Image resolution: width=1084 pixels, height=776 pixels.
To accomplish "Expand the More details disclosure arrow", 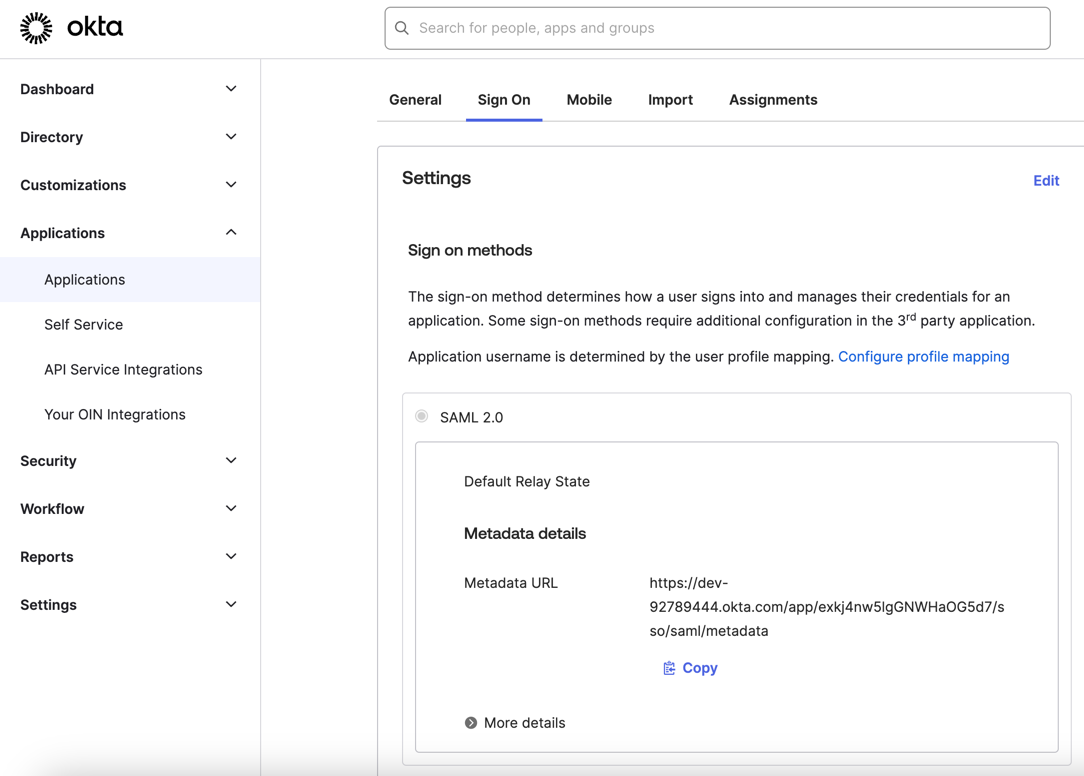I will coord(470,722).
